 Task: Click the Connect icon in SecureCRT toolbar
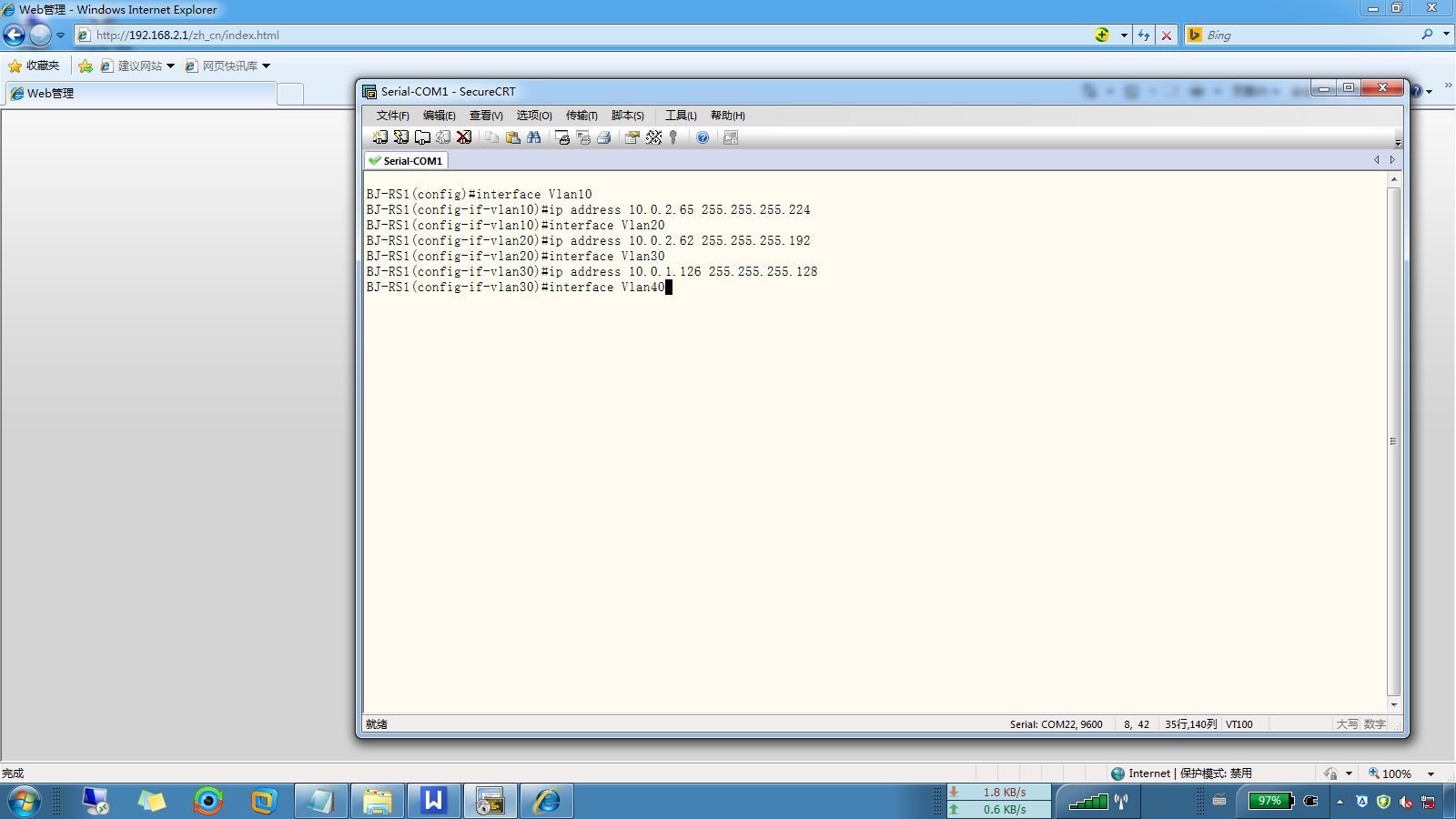[379, 137]
